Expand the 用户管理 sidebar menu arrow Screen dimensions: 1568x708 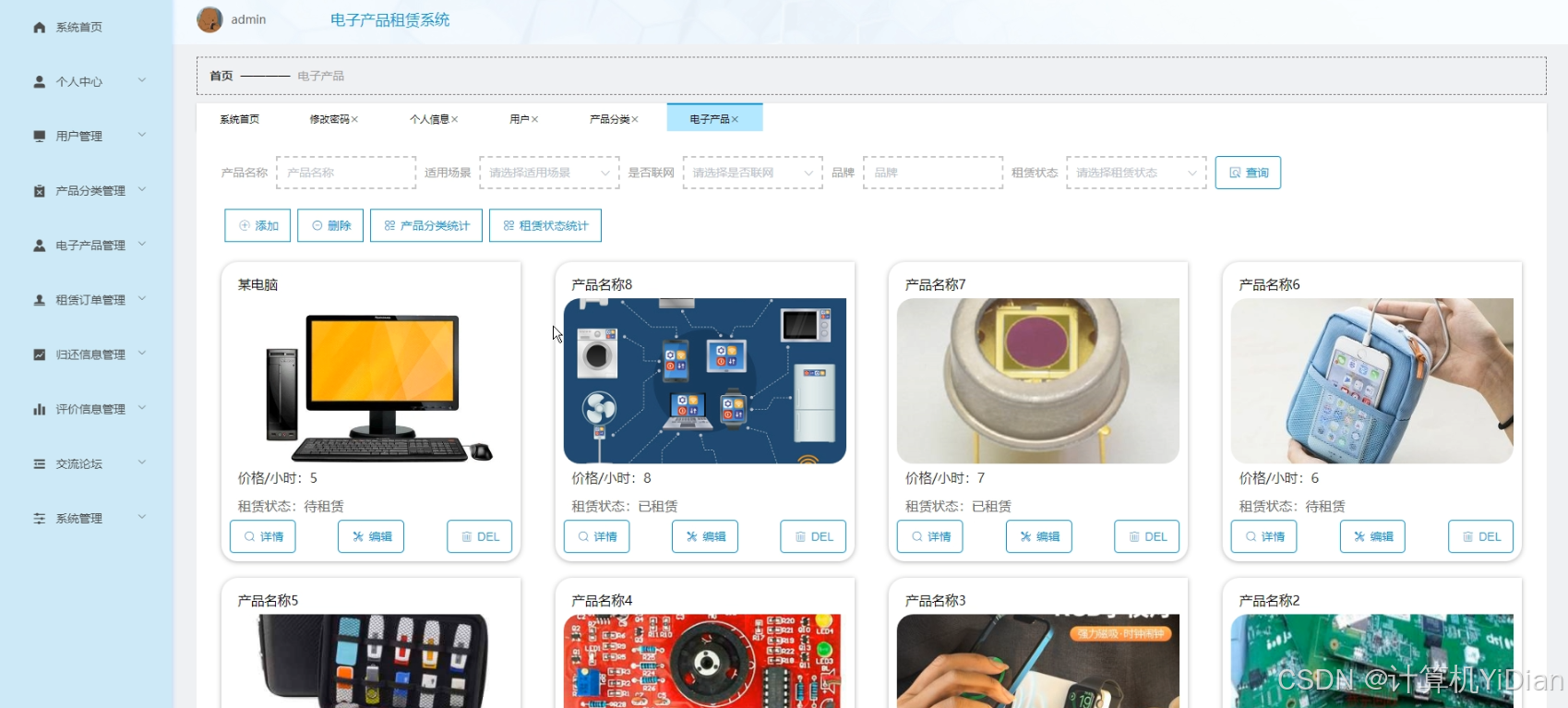[x=142, y=135]
